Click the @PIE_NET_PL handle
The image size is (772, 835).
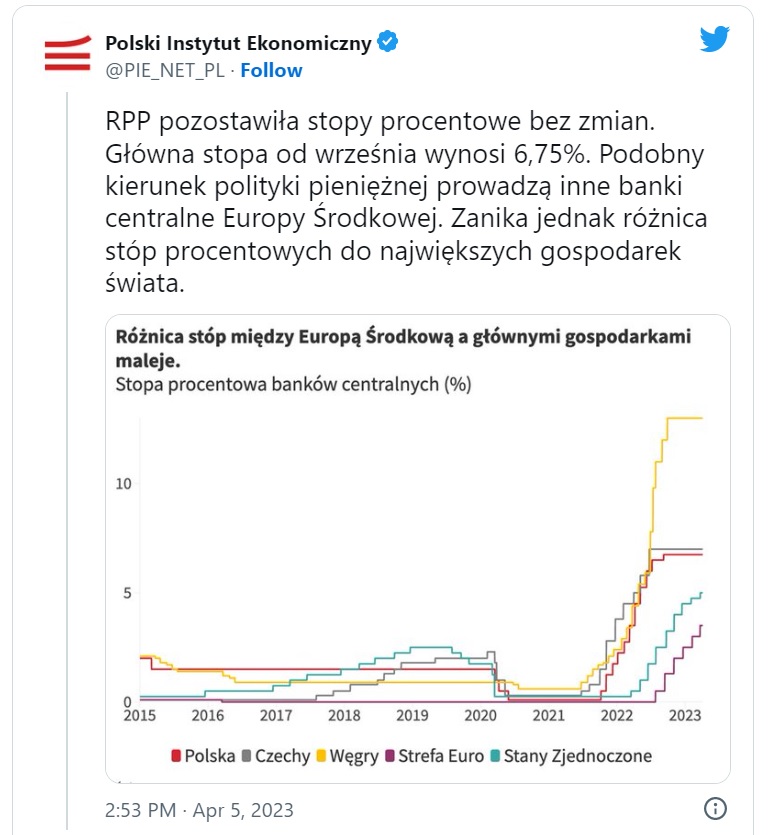click(x=165, y=70)
